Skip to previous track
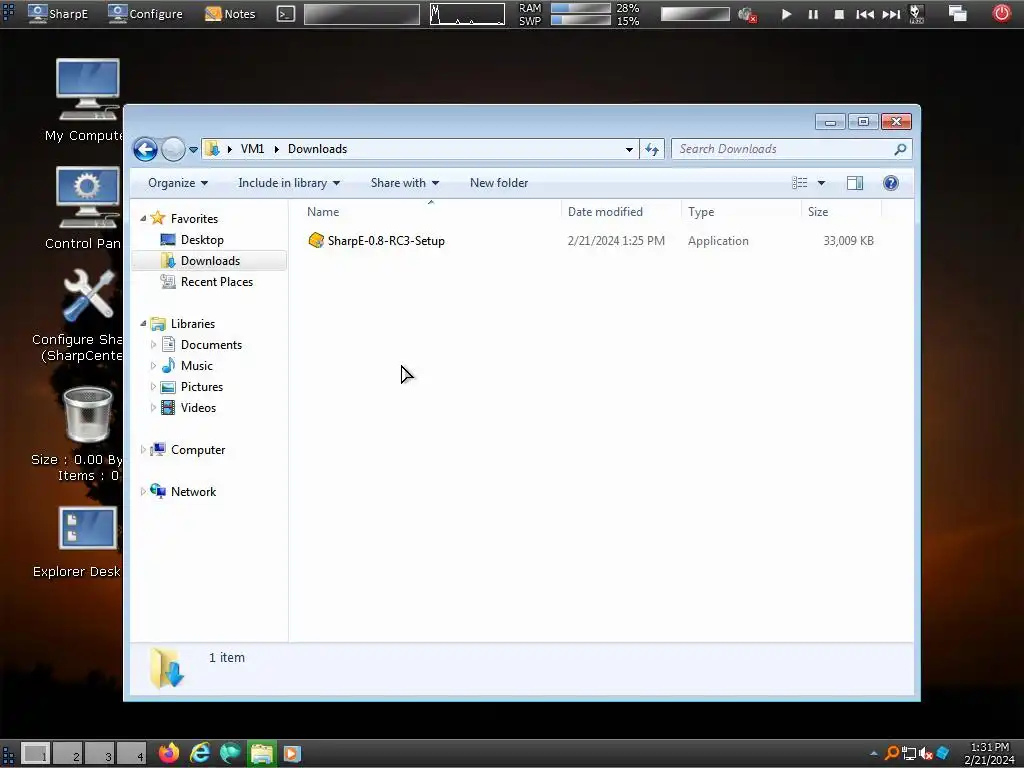The width and height of the screenshot is (1024, 768). pyautogui.click(x=865, y=14)
